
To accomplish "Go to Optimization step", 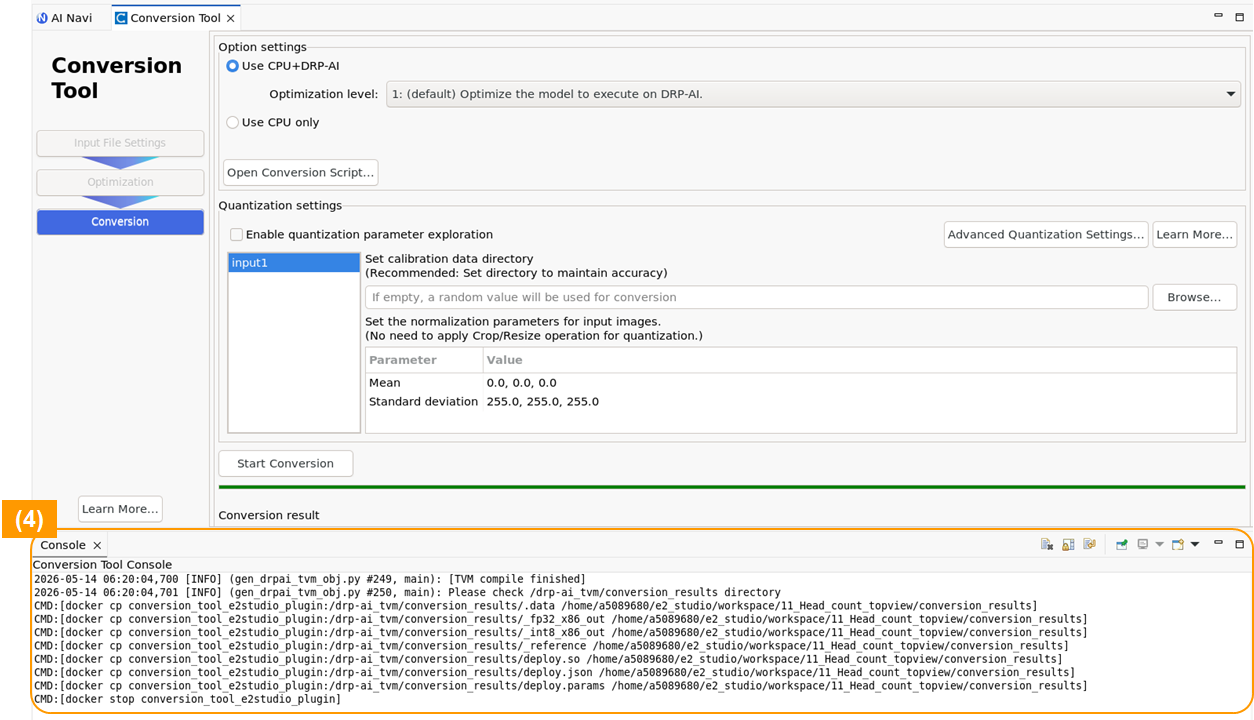I will (120, 182).
